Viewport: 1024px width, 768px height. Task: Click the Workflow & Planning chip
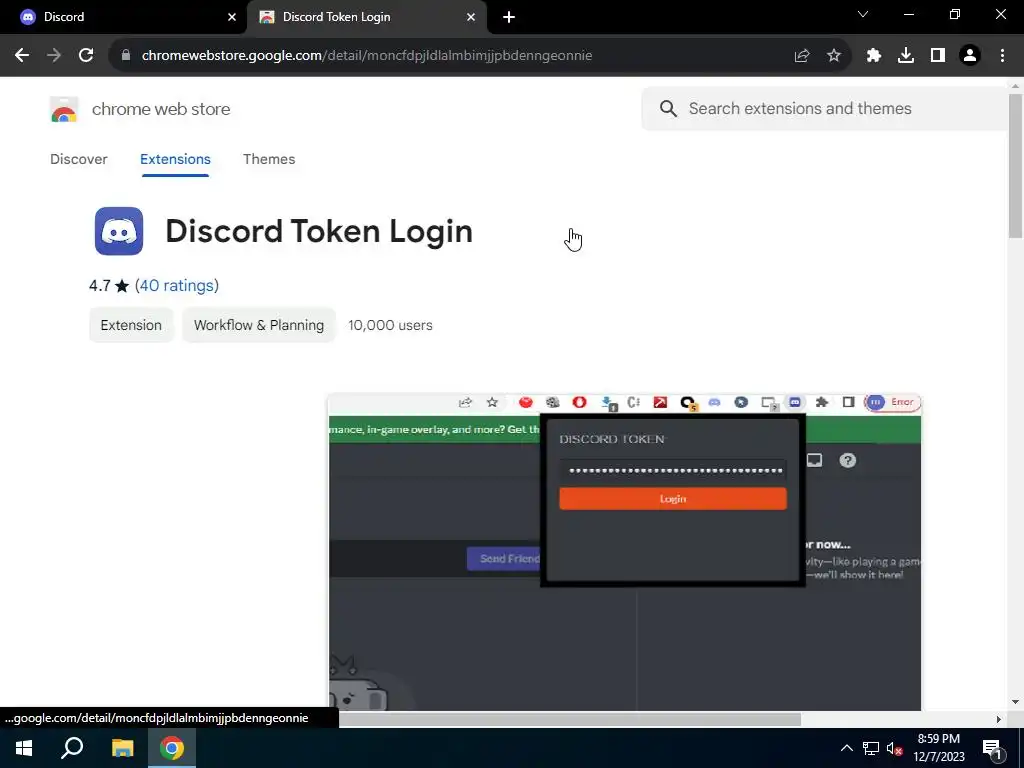pos(259,325)
